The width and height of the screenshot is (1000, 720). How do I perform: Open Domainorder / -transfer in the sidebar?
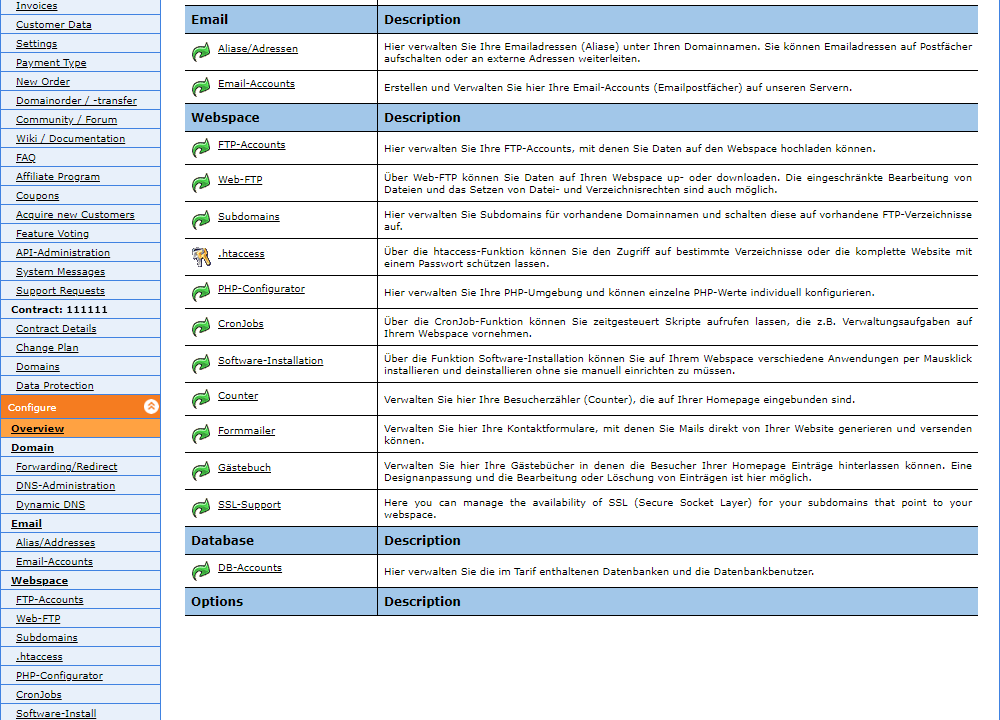click(x=77, y=101)
